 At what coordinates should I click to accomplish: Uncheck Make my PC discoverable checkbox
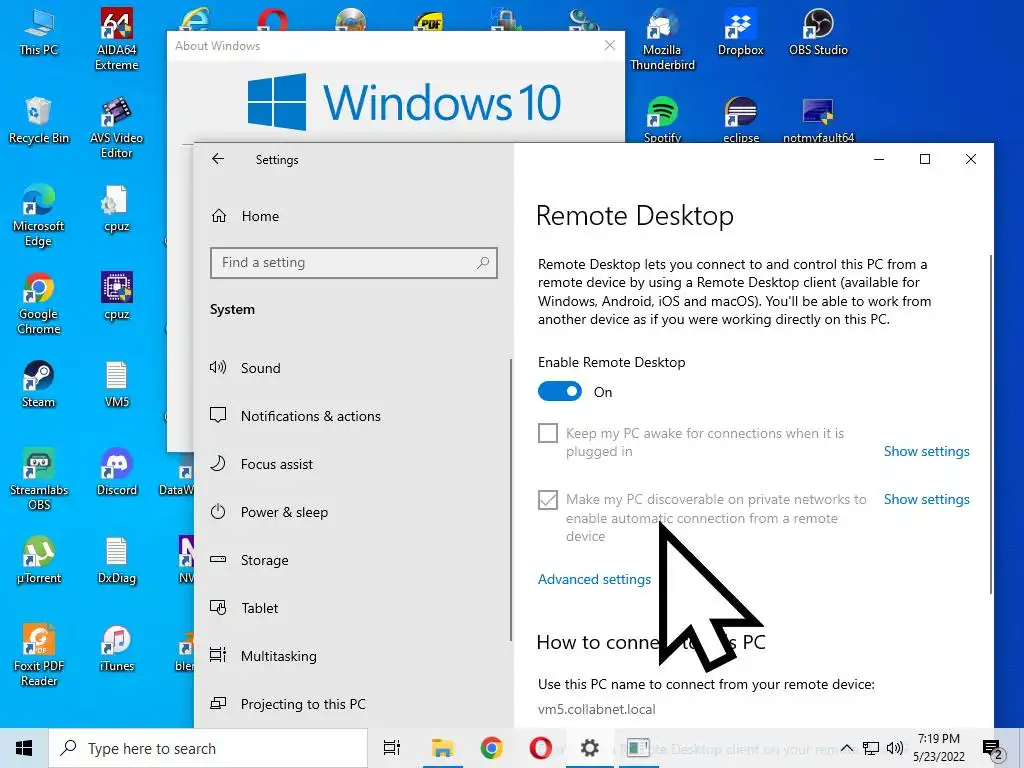[548, 500]
